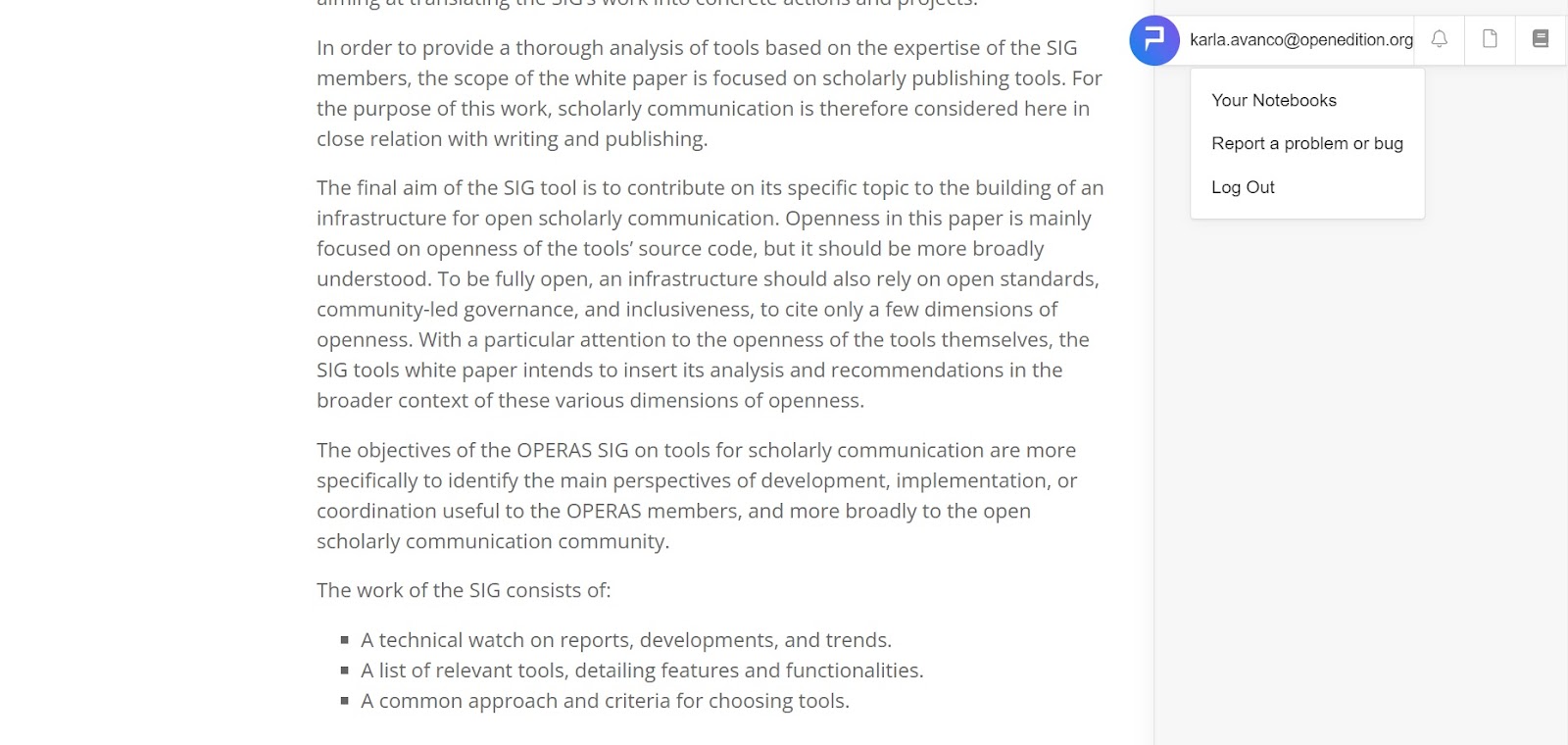Viewport: 1568px width, 745px height.
Task: Click the bullet "A technical watch on reports"
Action: click(626, 640)
